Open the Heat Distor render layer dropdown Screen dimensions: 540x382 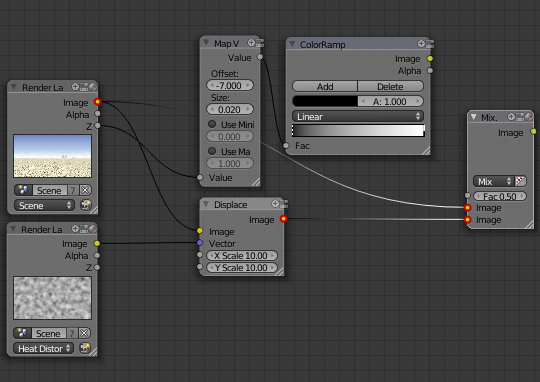tap(44, 348)
